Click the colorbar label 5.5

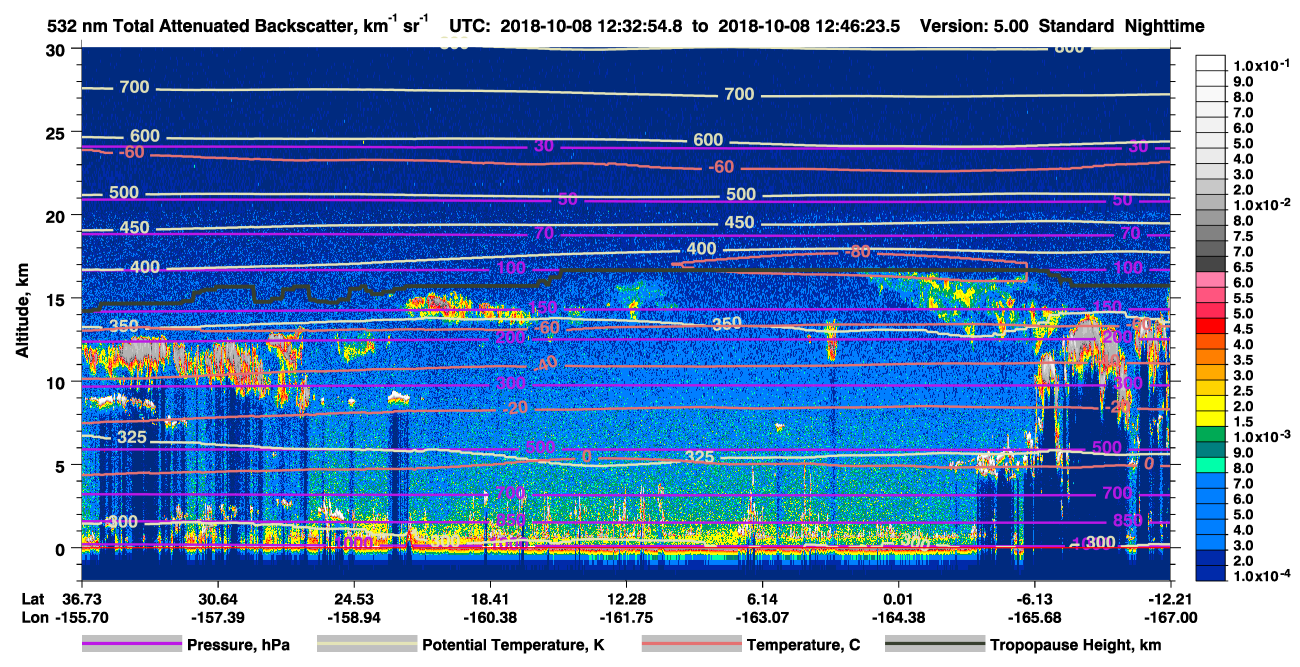[x=1243, y=298]
